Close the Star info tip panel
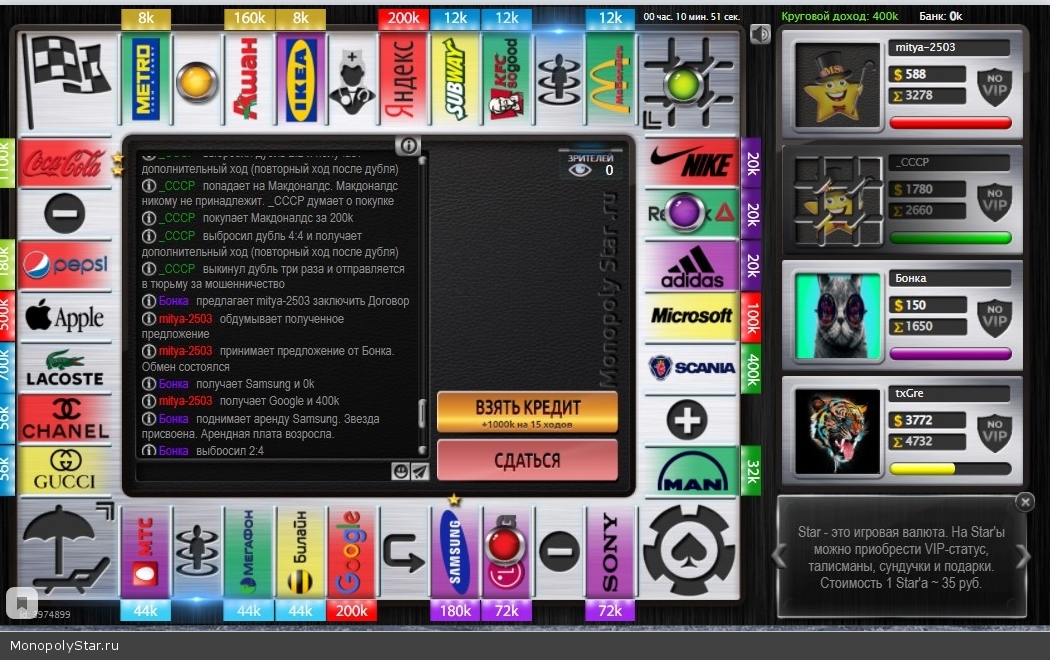 1025,501
